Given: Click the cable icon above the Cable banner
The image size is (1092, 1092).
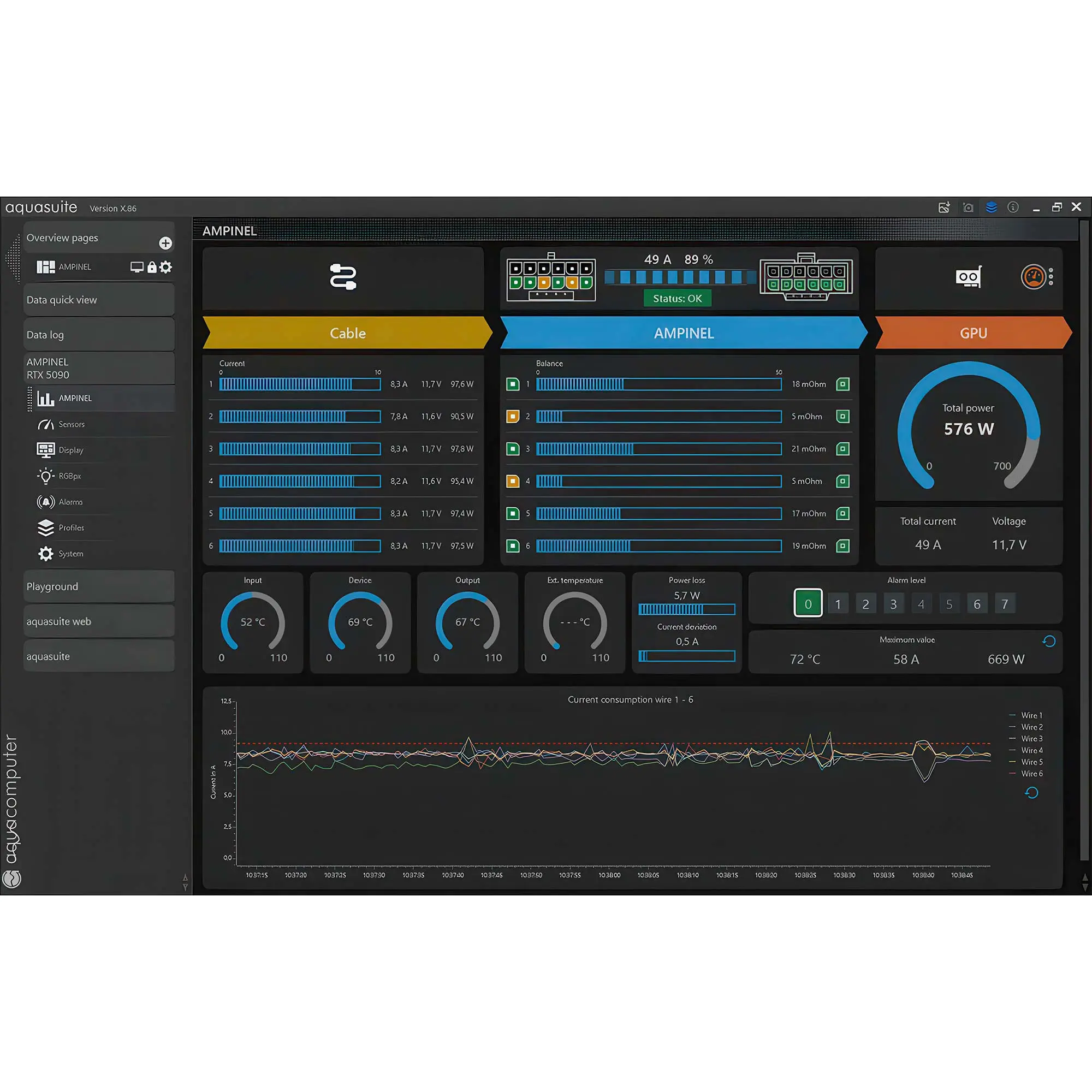Looking at the screenshot, I should tap(343, 277).
